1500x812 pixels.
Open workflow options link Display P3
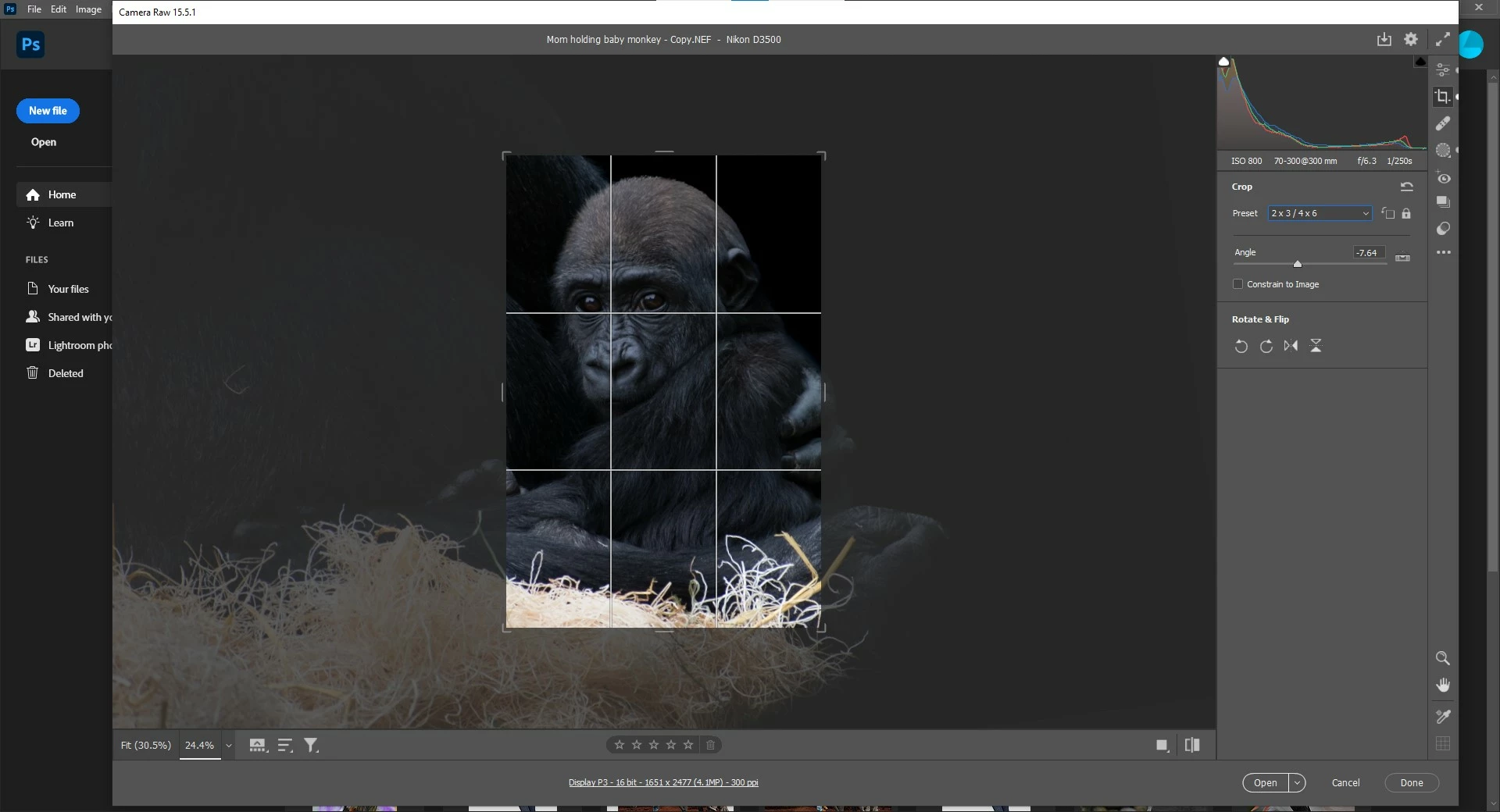663,782
